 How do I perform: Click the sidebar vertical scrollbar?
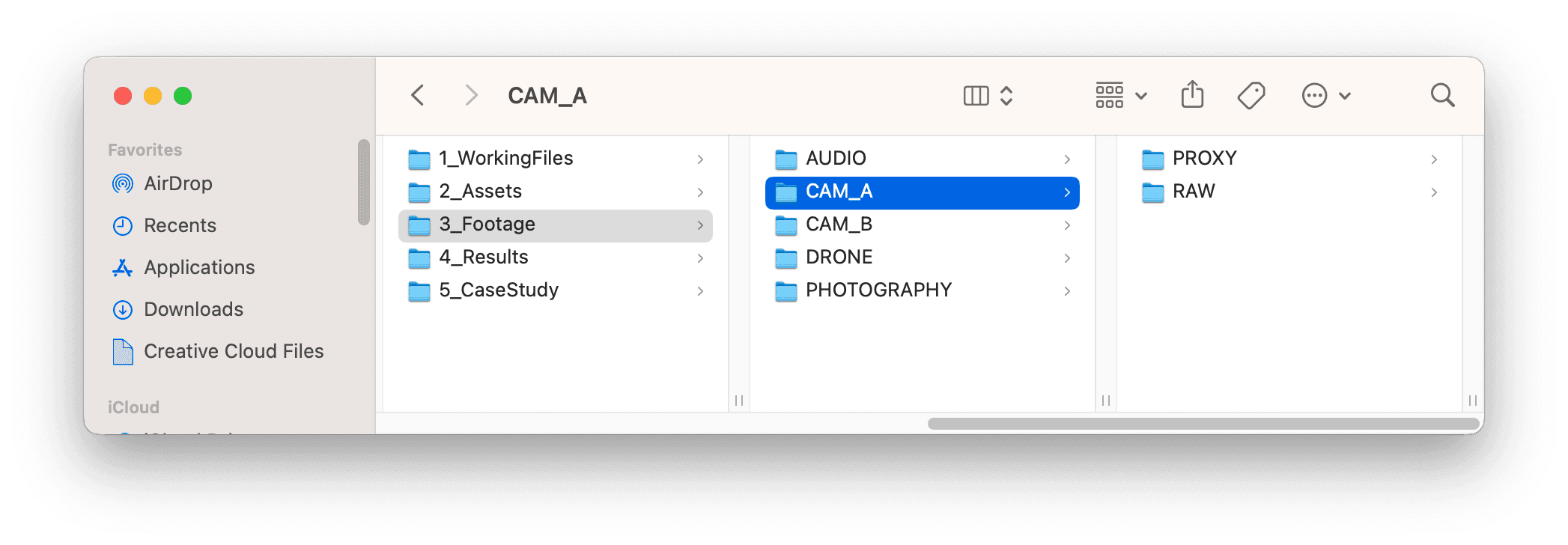tap(364, 182)
